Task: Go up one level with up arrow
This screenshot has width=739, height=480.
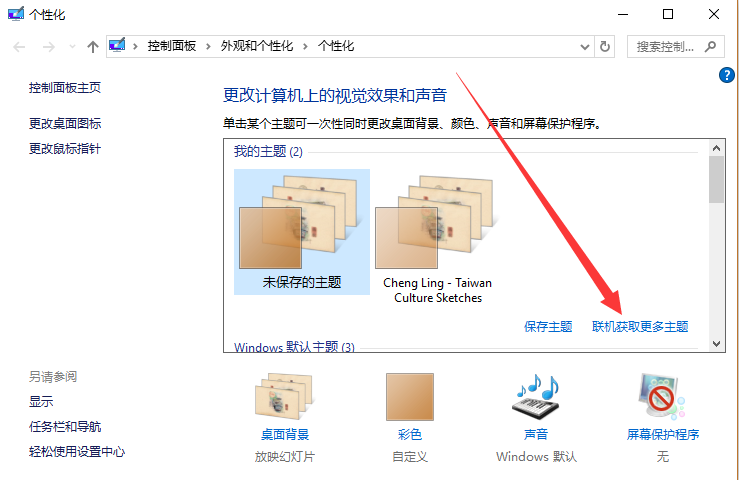Action: coord(93,47)
